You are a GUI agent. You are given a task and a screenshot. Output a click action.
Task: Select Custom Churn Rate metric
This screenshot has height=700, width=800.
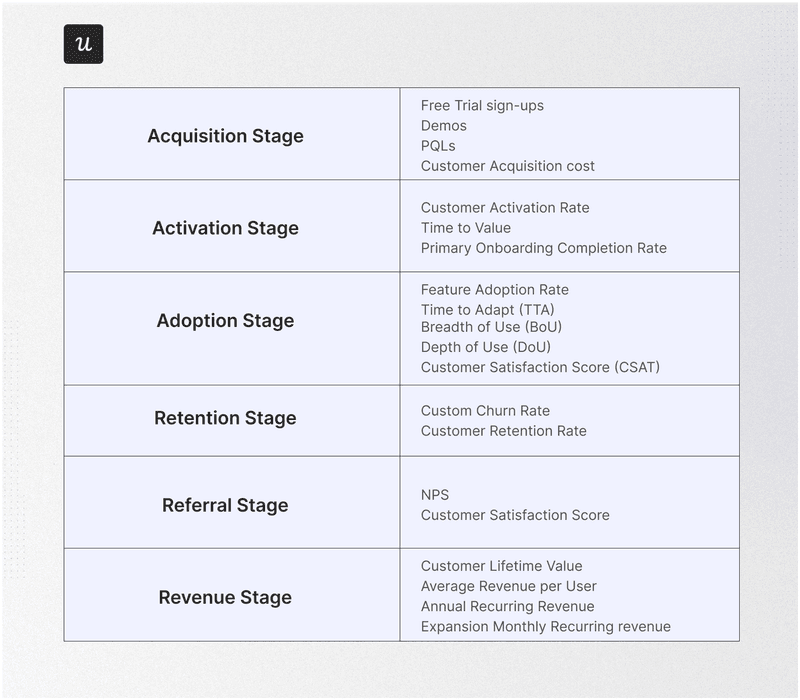click(x=485, y=411)
